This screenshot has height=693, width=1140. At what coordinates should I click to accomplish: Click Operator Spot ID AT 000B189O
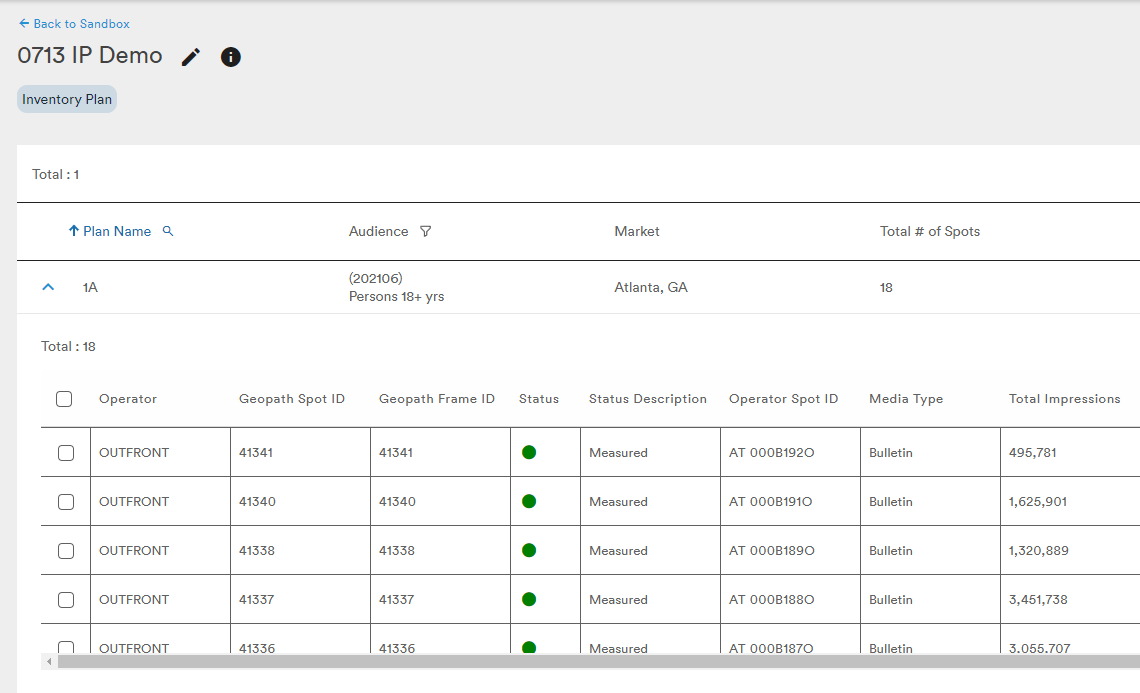tap(771, 550)
